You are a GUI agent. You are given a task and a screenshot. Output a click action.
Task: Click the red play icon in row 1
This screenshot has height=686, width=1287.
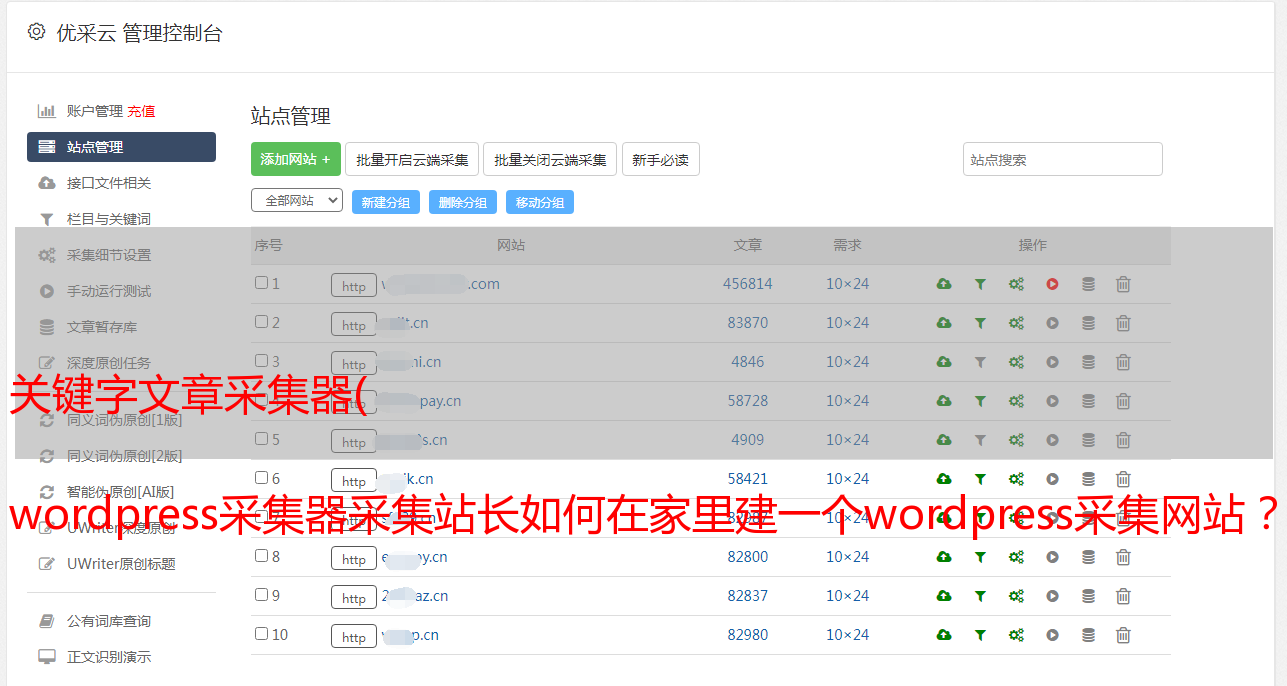tap(1052, 284)
